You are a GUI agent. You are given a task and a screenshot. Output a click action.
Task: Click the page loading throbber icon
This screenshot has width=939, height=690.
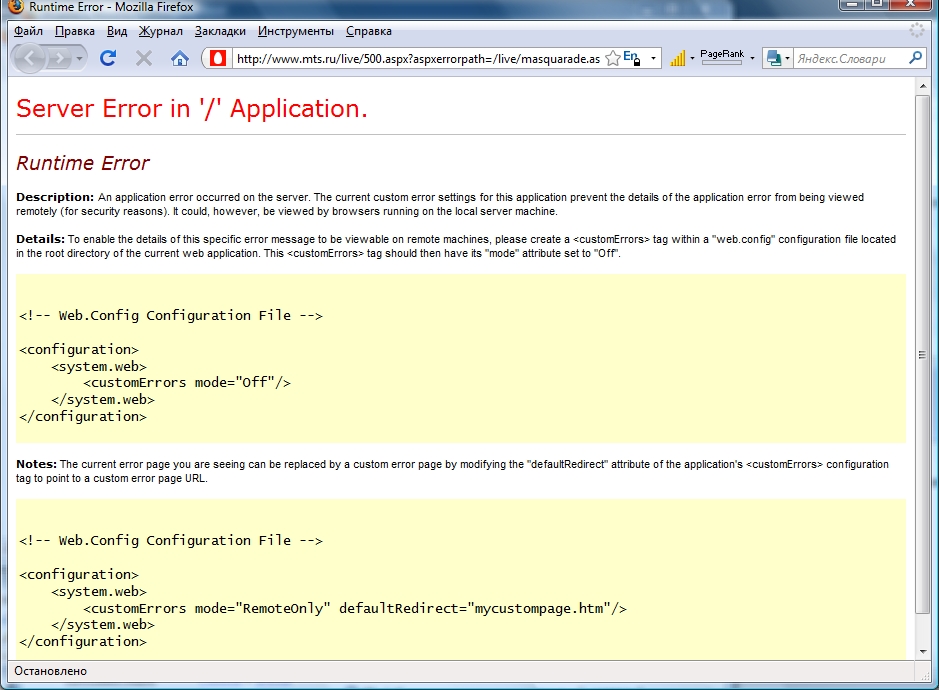(916, 31)
